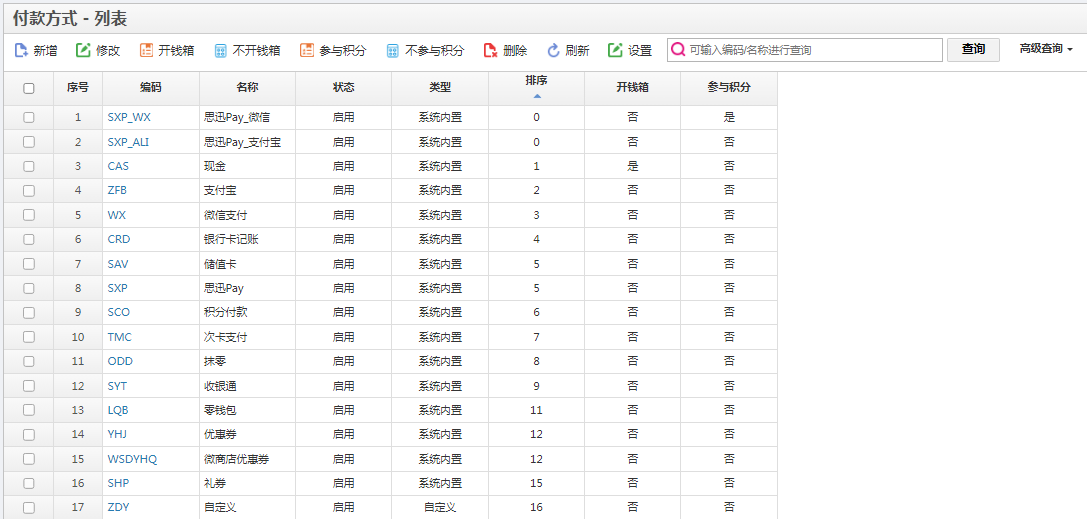Click the 查询 search button
The image size is (1087, 519).
[x=973, y=49]
